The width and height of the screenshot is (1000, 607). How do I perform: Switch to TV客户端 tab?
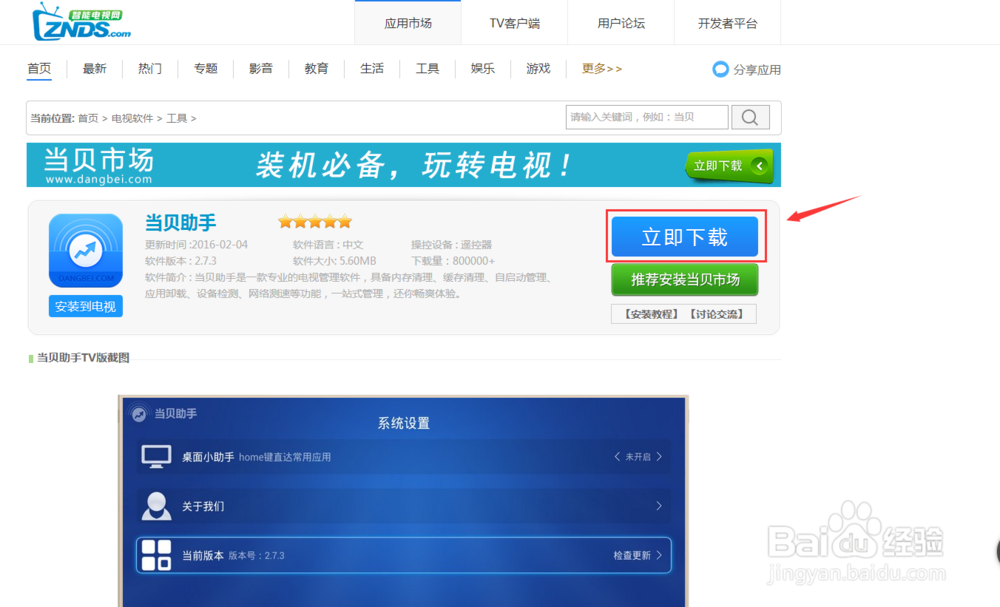pyautogui.click(x=514, y=24)
